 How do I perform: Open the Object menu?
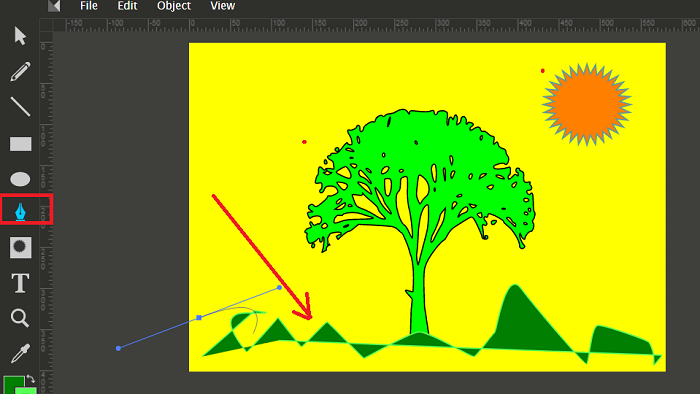point(174,6)
